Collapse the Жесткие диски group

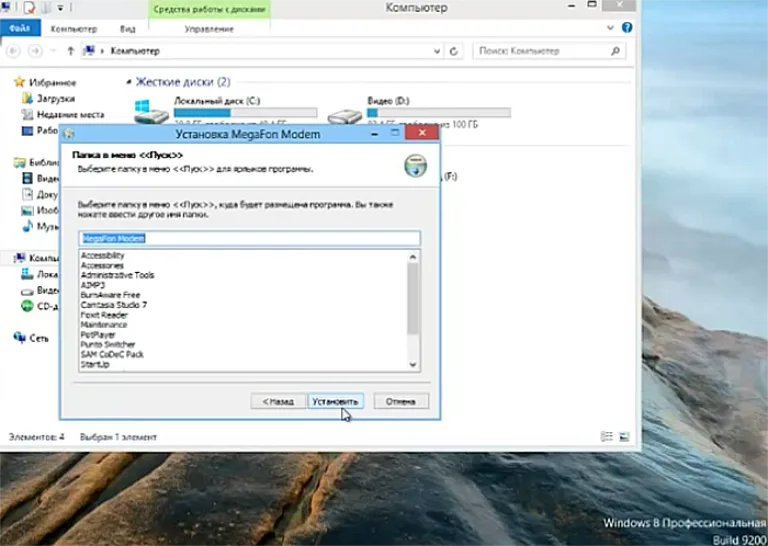pyautogui.click(x=129, y=82)
